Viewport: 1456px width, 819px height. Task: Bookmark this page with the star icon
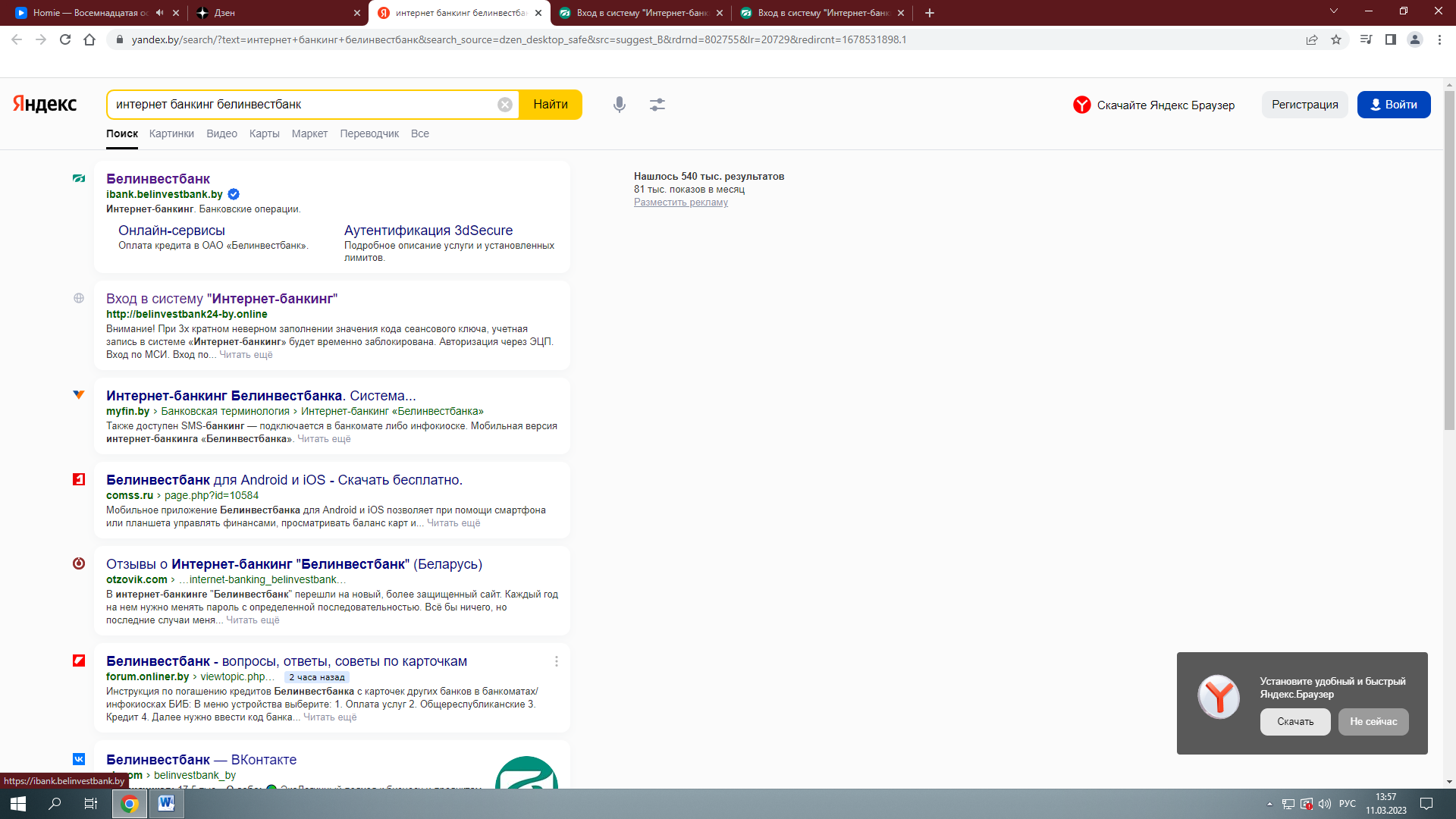tap(1336, 39)
